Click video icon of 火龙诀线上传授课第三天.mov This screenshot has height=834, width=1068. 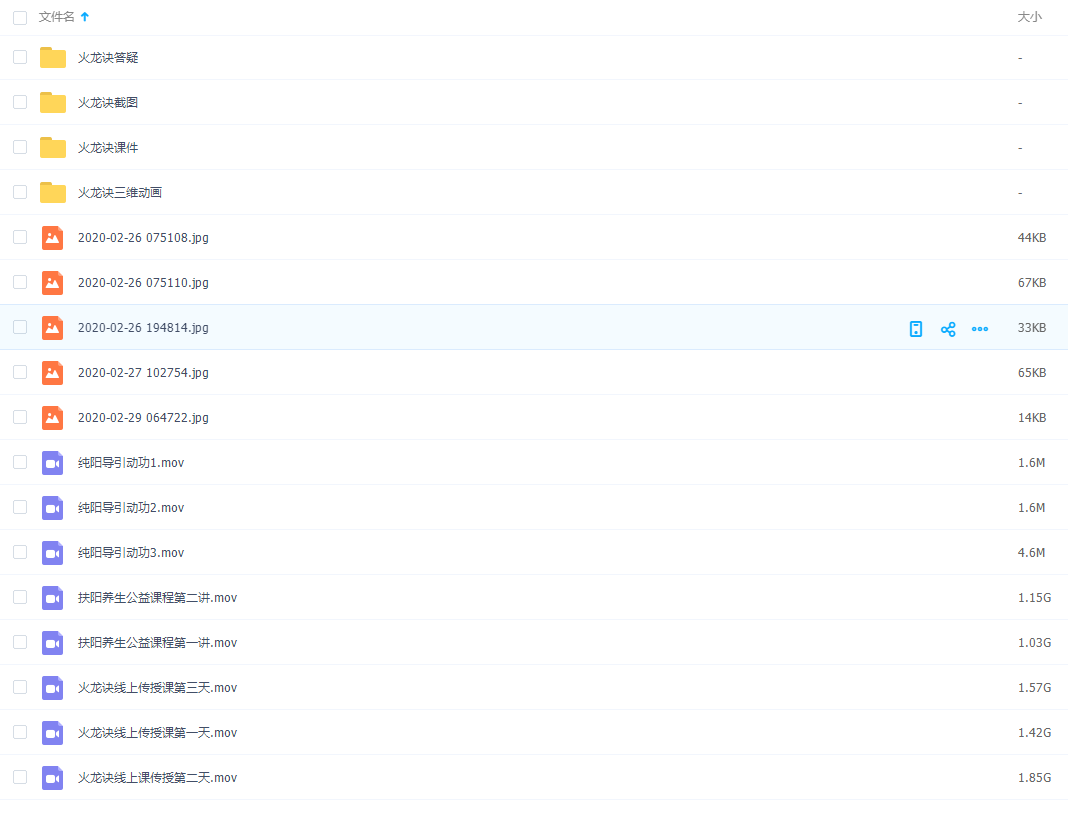53,688
